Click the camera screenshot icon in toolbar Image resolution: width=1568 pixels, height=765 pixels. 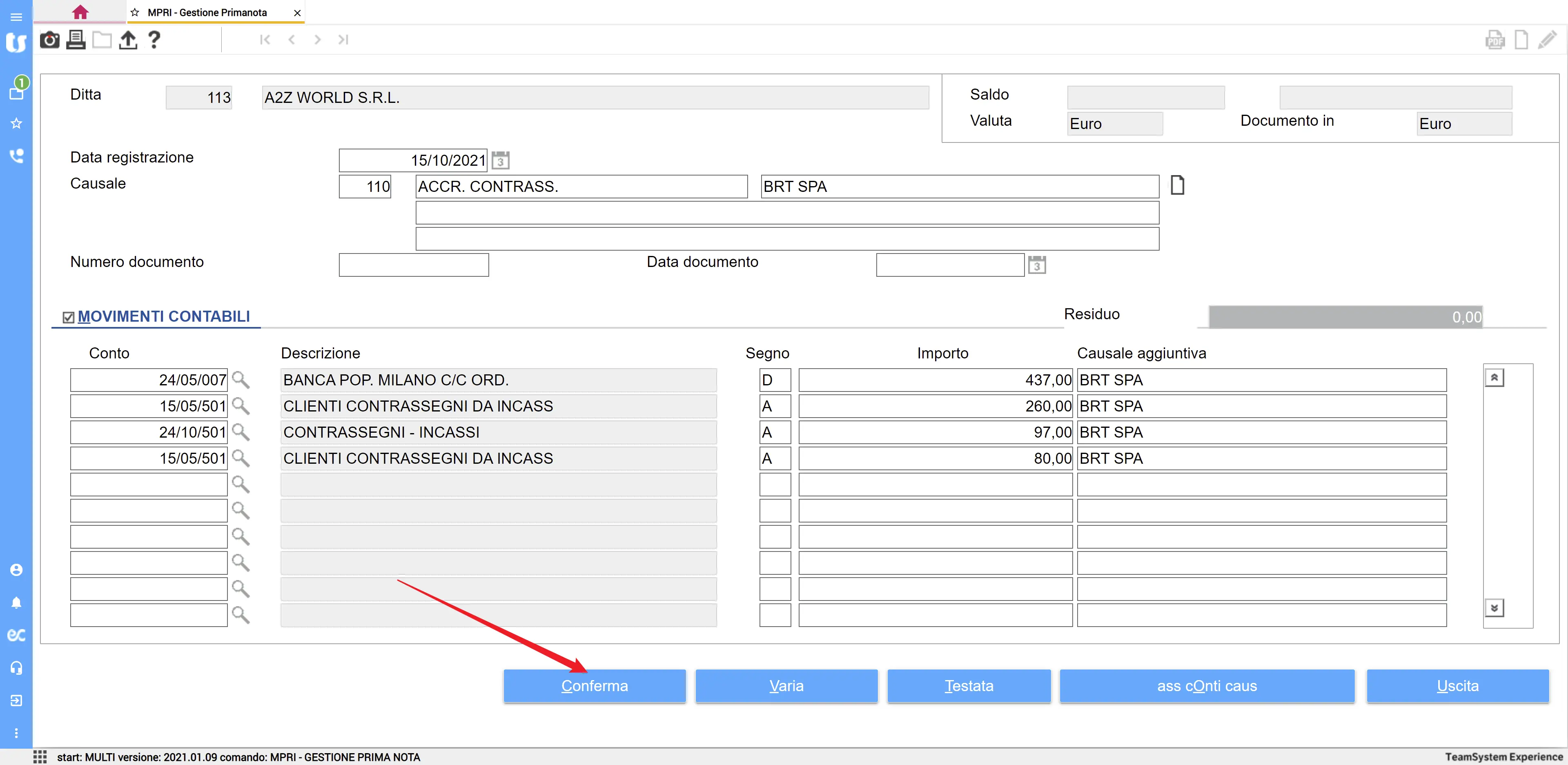pos(49,40)
